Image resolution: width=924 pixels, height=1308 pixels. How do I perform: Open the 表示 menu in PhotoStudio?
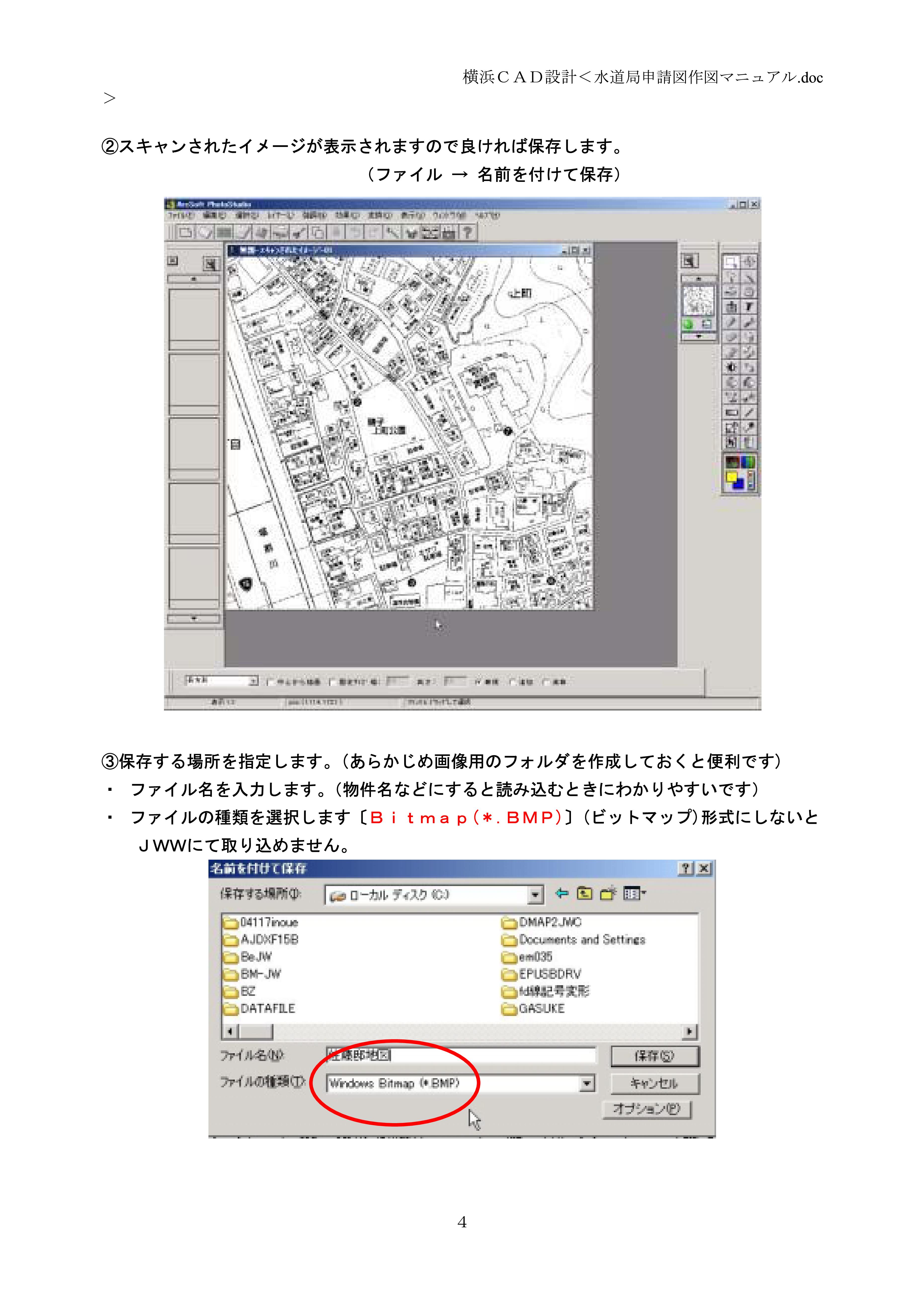click(412, 216)
